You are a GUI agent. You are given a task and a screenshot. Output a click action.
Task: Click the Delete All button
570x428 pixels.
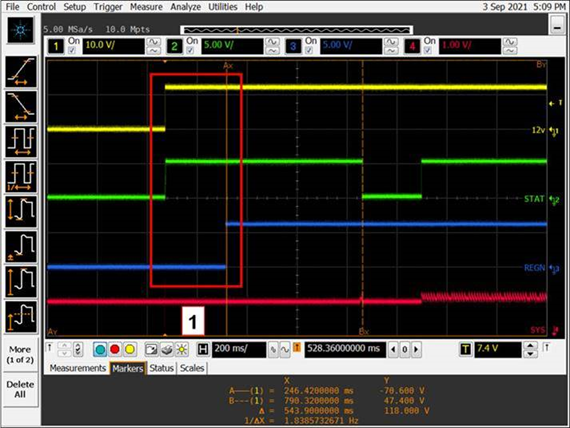pyautogui.click(x=20, y=389)
